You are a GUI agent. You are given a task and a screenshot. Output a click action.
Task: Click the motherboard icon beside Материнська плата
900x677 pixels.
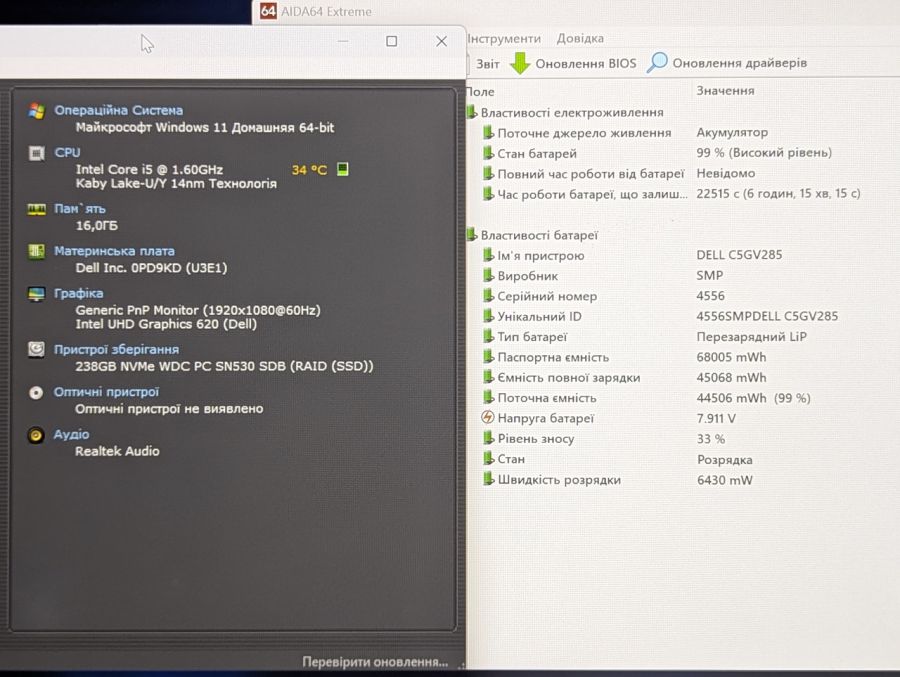[37, 252]
